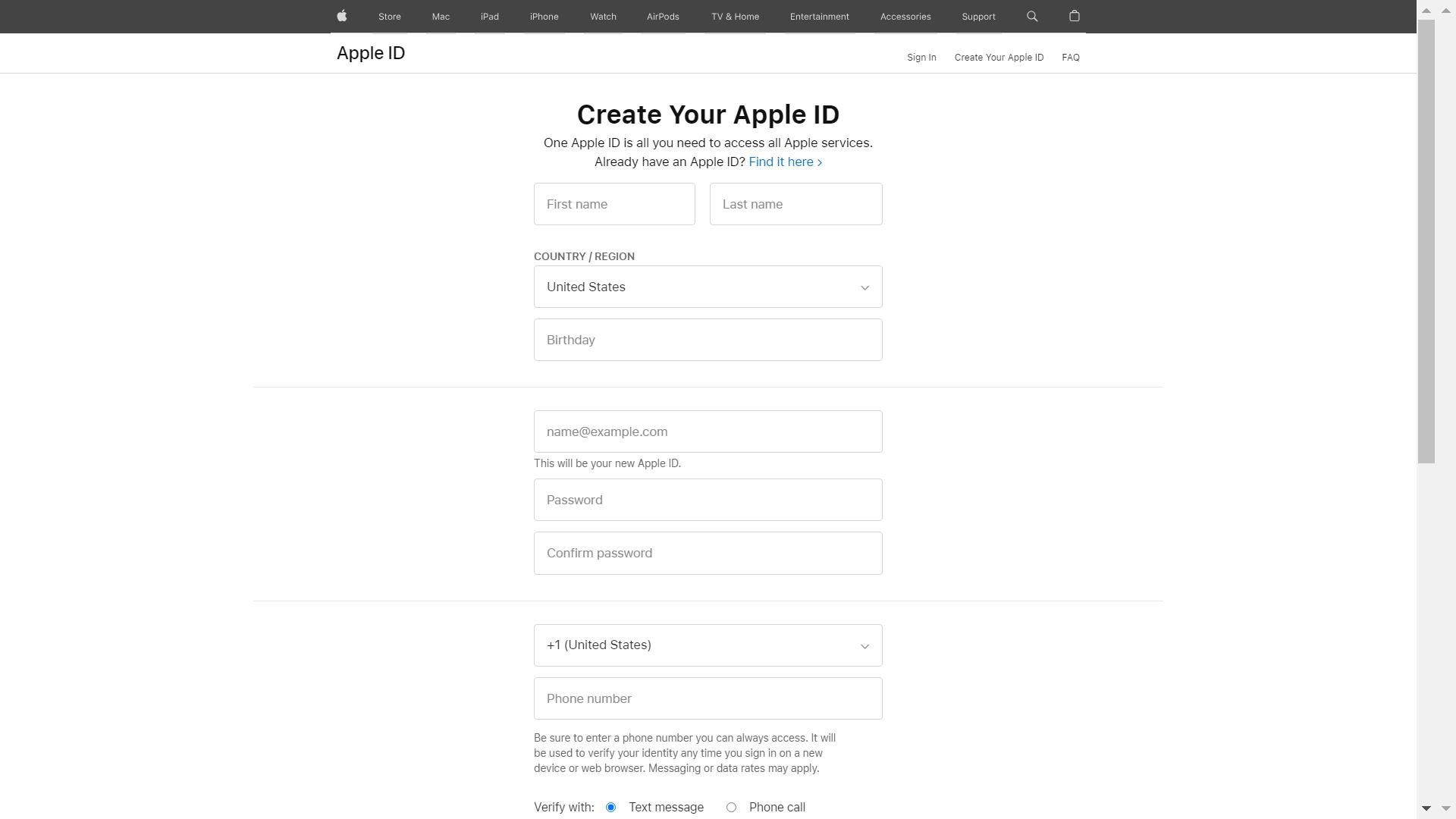Focus the Birthday field
Image resolution: width=1456 pixels, height=819 pixels.
(708, 340)
